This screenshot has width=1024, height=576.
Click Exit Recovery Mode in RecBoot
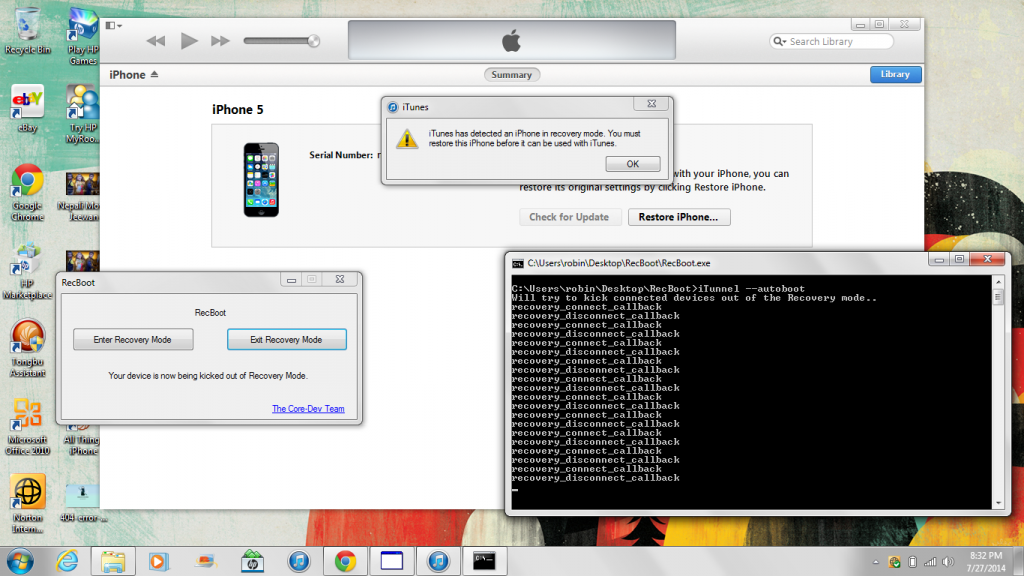click(x=286, y=340)
